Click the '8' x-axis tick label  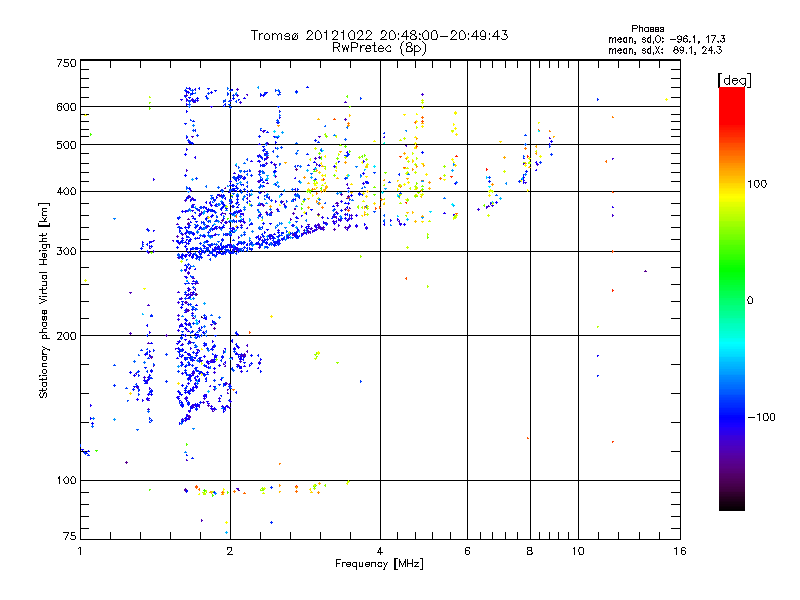click(530, 551)
